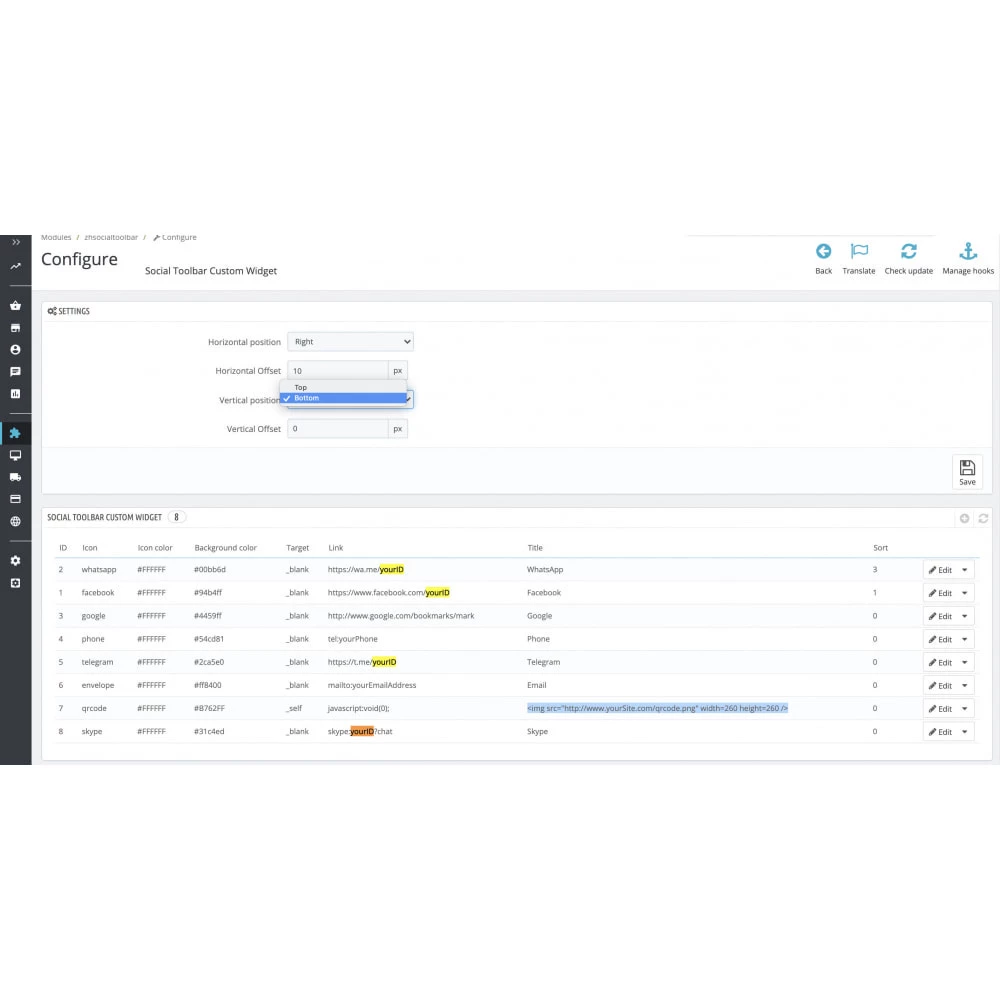Screen dimensions: 1000x1000
Task: Click the Configure breadcrumb item
Action: click(175, 237)
